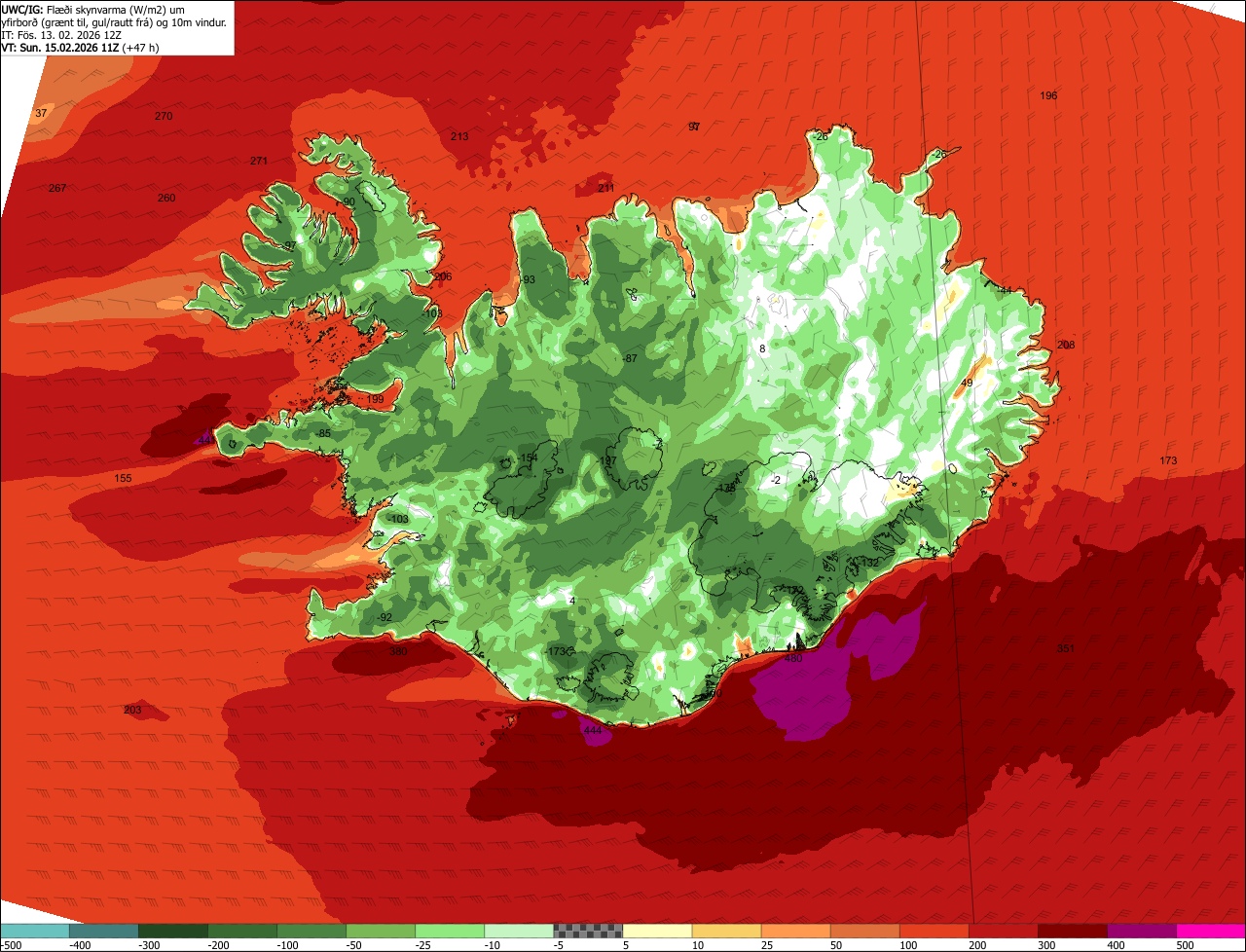Click the value 208 off the east coast
Viewport: 1246px width, 952px height.
(x=1066, y=345)
